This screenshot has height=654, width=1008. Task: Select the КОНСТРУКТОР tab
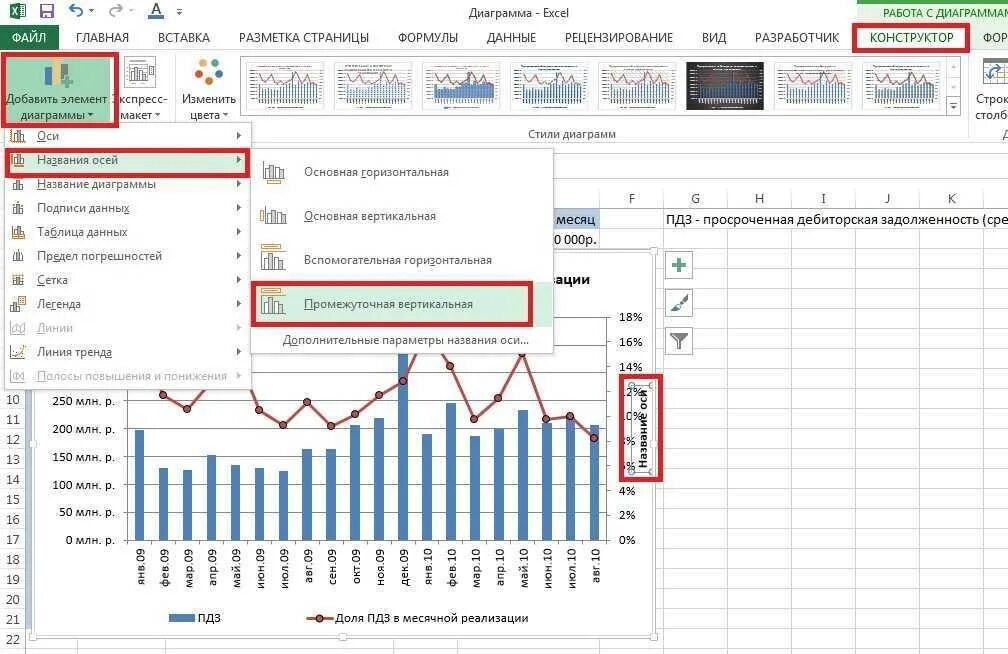pos(912,37)
